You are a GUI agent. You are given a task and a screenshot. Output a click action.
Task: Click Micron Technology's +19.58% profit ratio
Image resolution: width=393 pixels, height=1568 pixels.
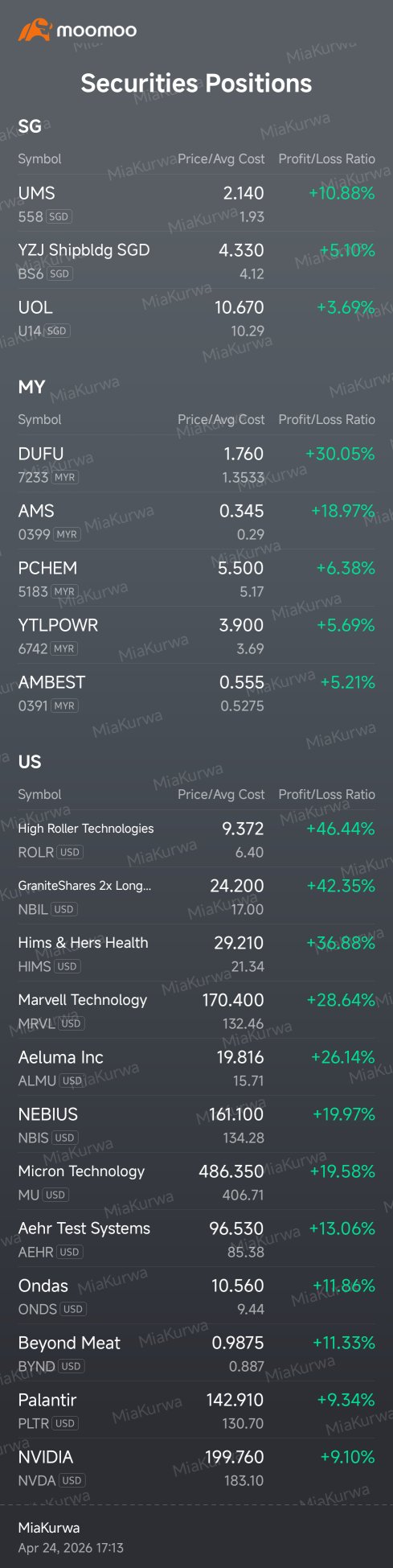click(x=342, y=1171)
